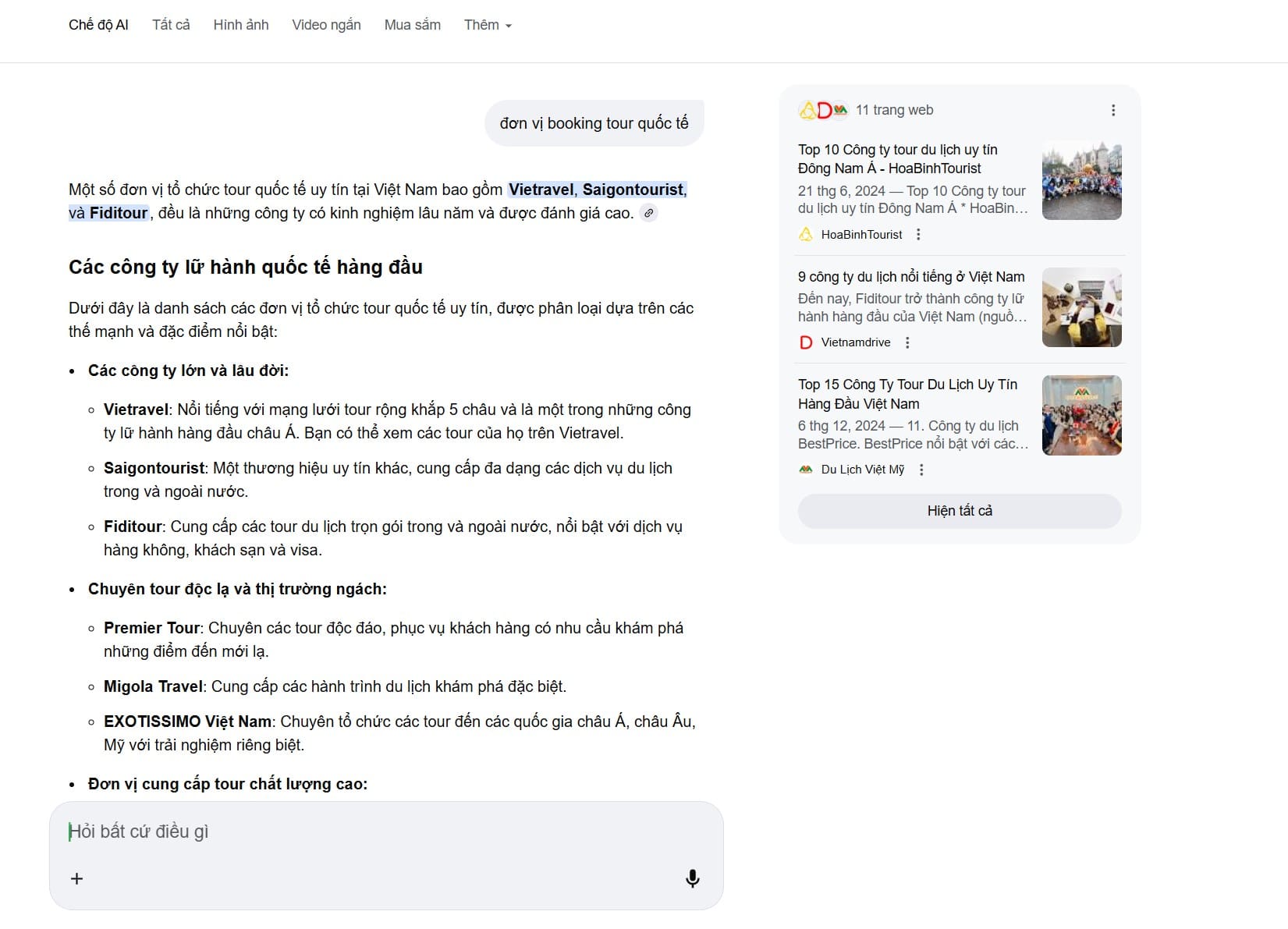Click the plus attachment icon in prompt box
The image size is (1288, 929).
(76, 879)
